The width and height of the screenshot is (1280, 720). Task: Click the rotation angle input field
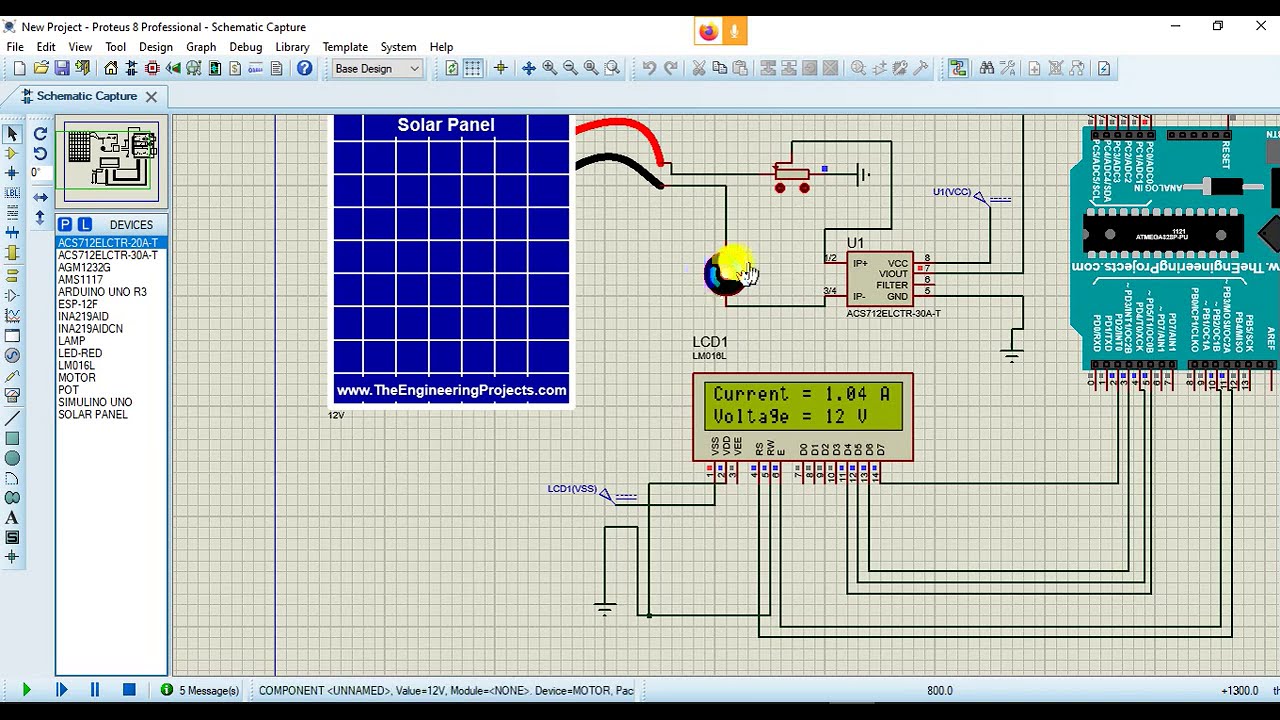coord(40,173)
